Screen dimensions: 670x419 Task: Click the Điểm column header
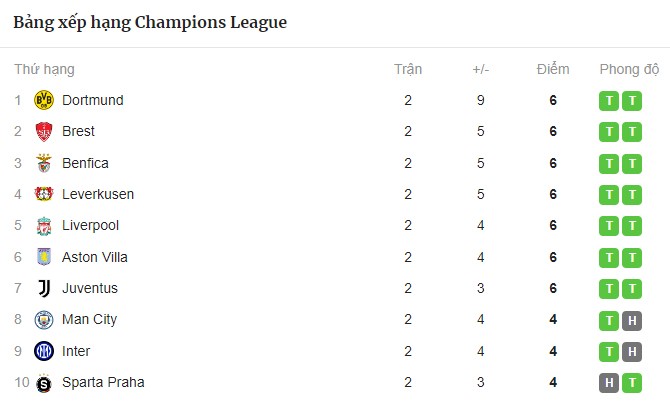coord(553,69)
